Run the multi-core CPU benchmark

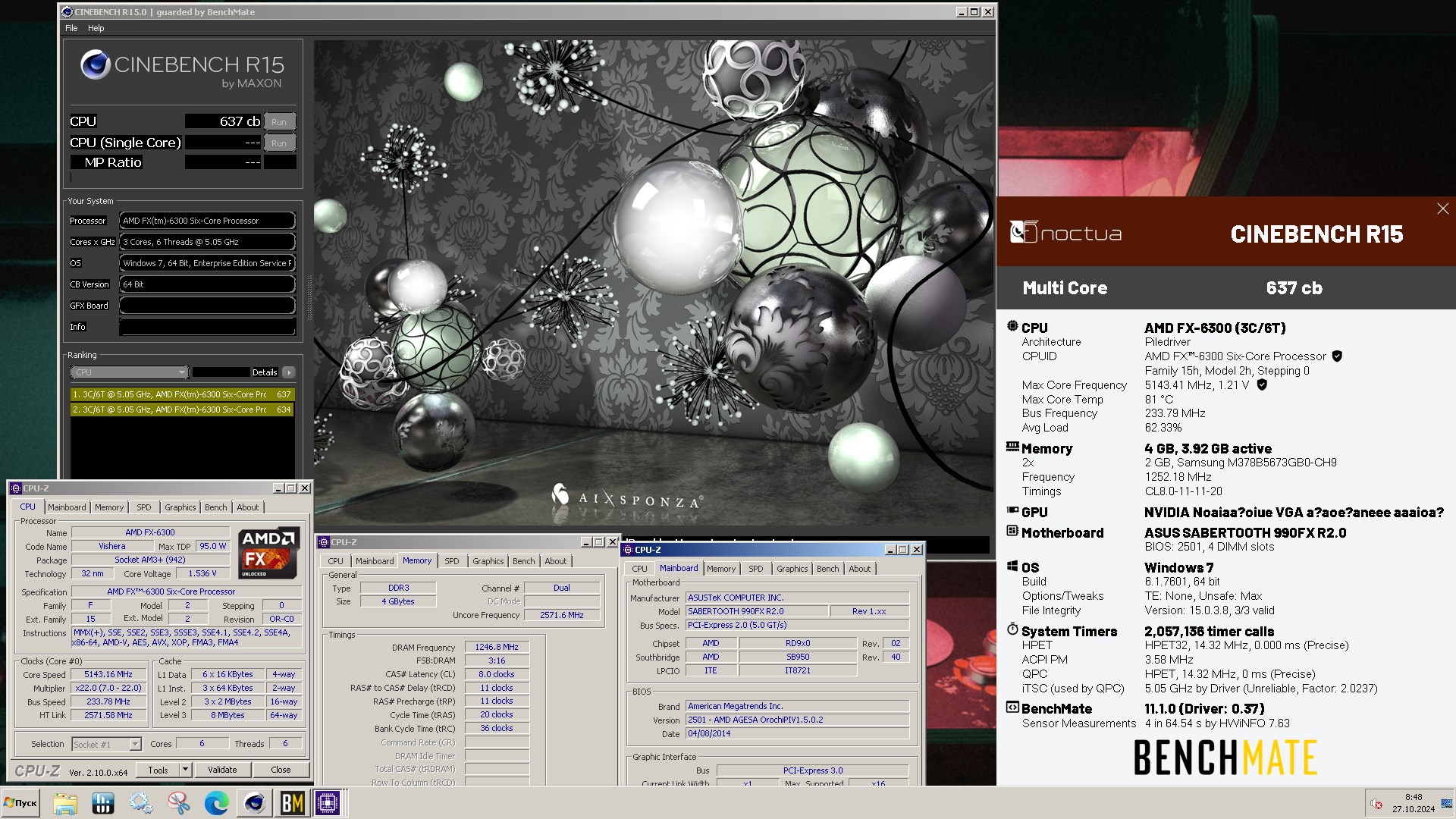[279, 122]
